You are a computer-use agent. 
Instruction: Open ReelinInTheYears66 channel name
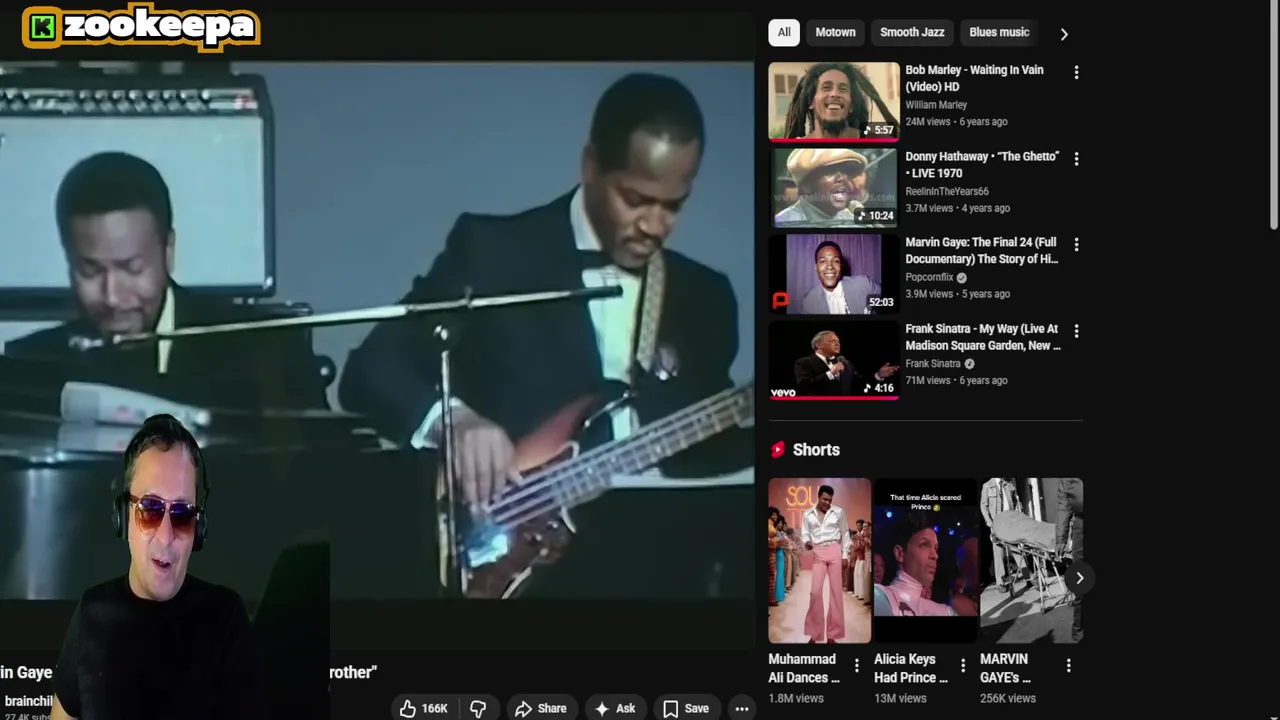pyautogui.click(x=947, y=191)
